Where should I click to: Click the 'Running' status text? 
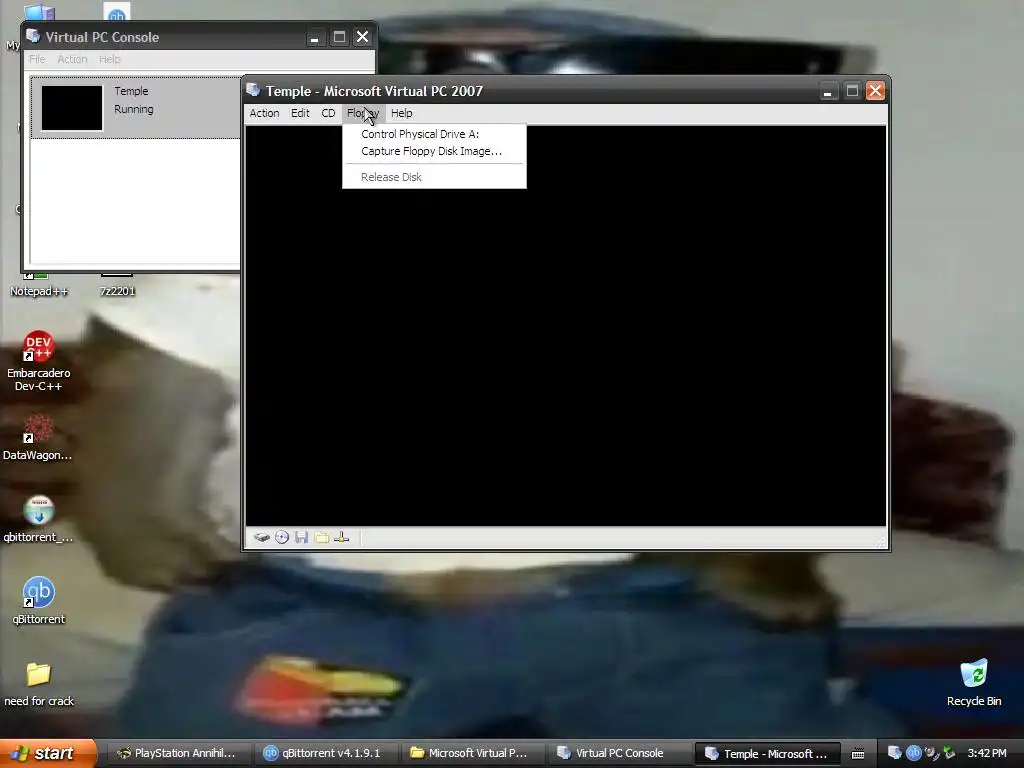[134, 109]
